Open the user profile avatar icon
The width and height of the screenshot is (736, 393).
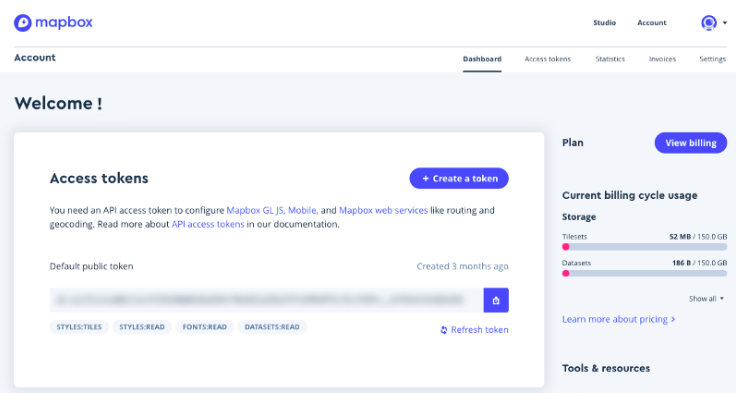(709, 23)
